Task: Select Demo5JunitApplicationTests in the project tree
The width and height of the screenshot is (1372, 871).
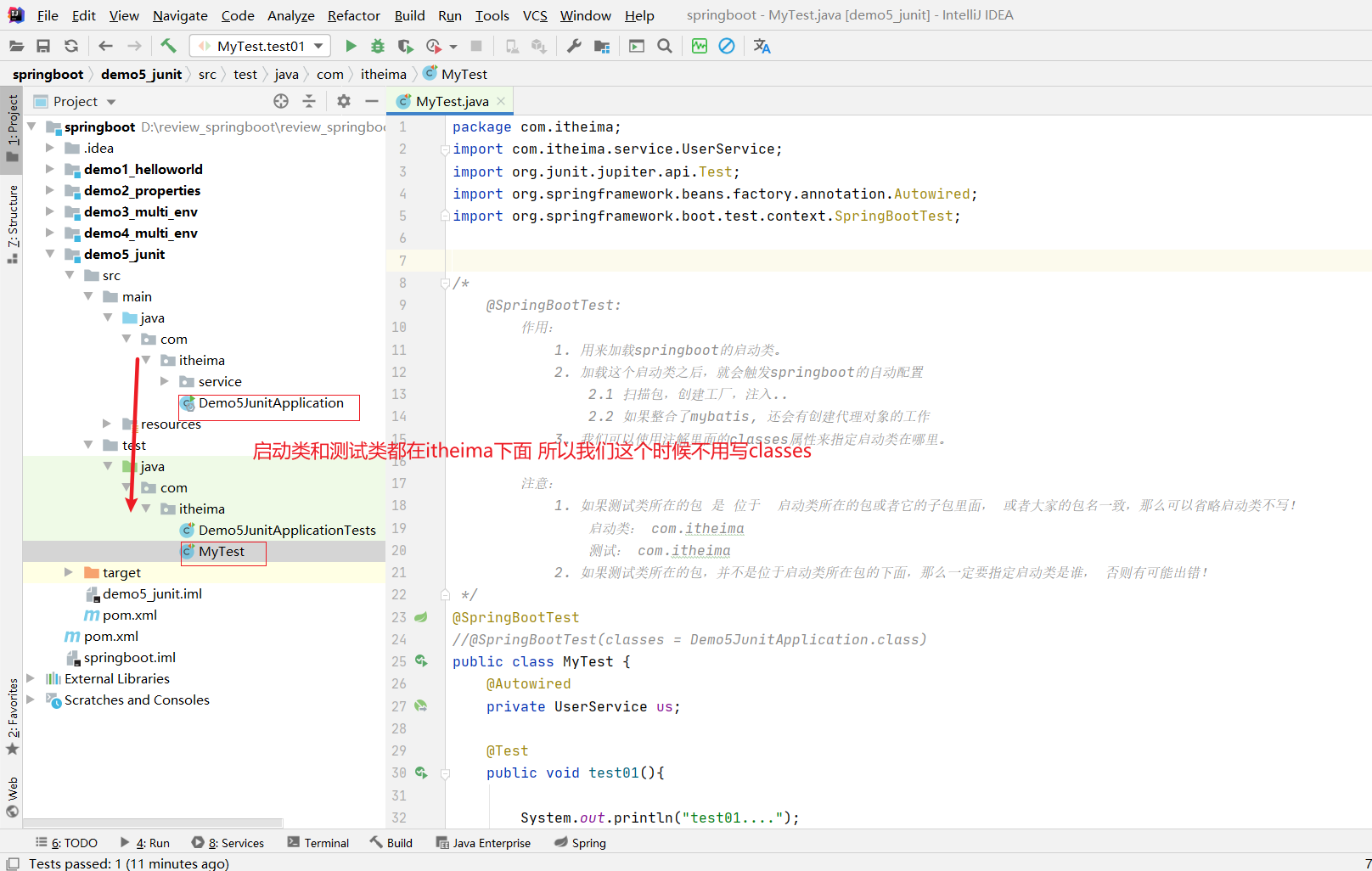Action: point(287,530)
